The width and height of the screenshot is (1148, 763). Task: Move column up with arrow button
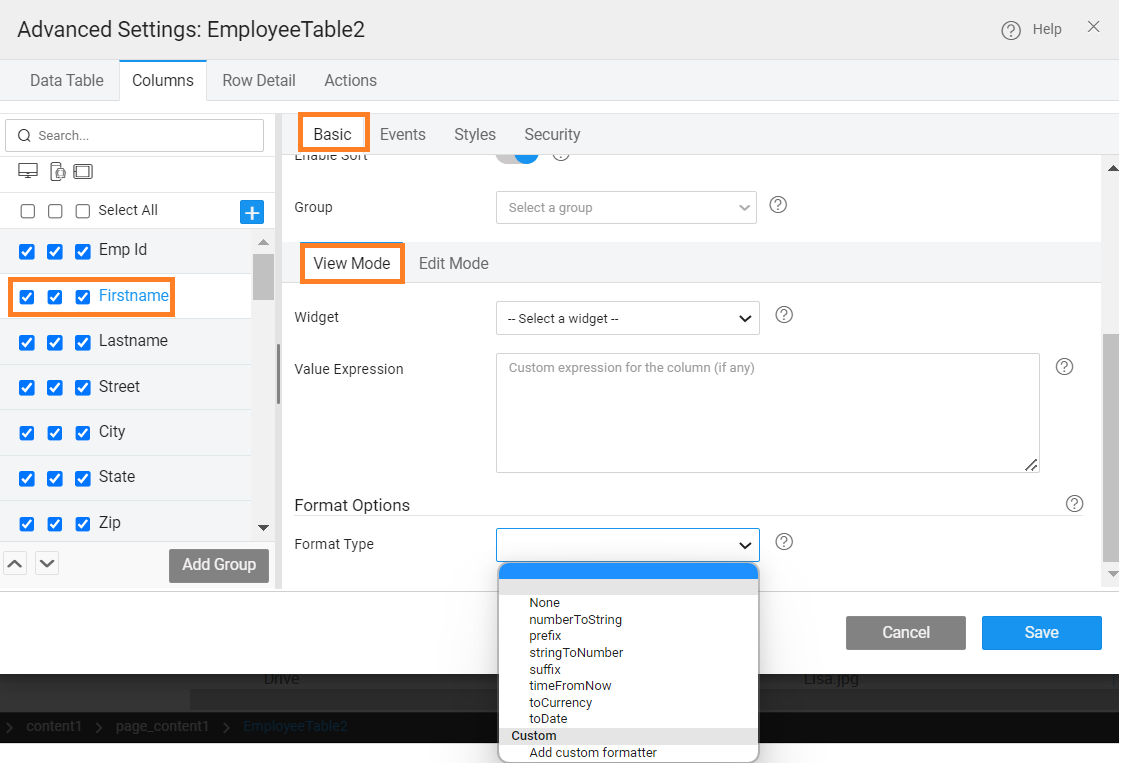click(15, 564)
